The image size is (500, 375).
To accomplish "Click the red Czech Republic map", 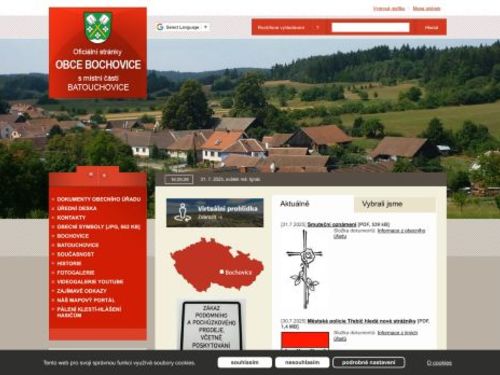I will pos(217,265).
